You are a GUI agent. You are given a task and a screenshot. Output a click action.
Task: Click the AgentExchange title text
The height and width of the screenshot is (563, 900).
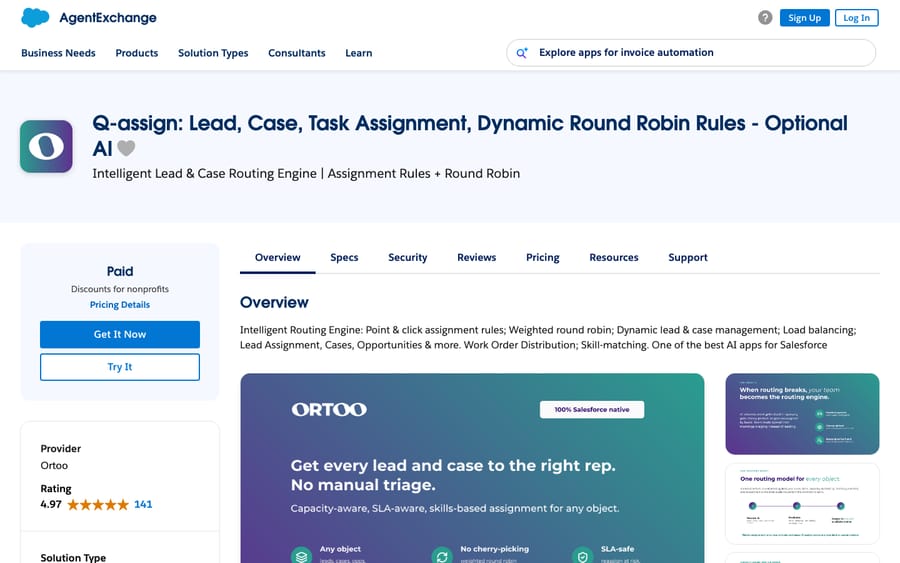point(108,18)
